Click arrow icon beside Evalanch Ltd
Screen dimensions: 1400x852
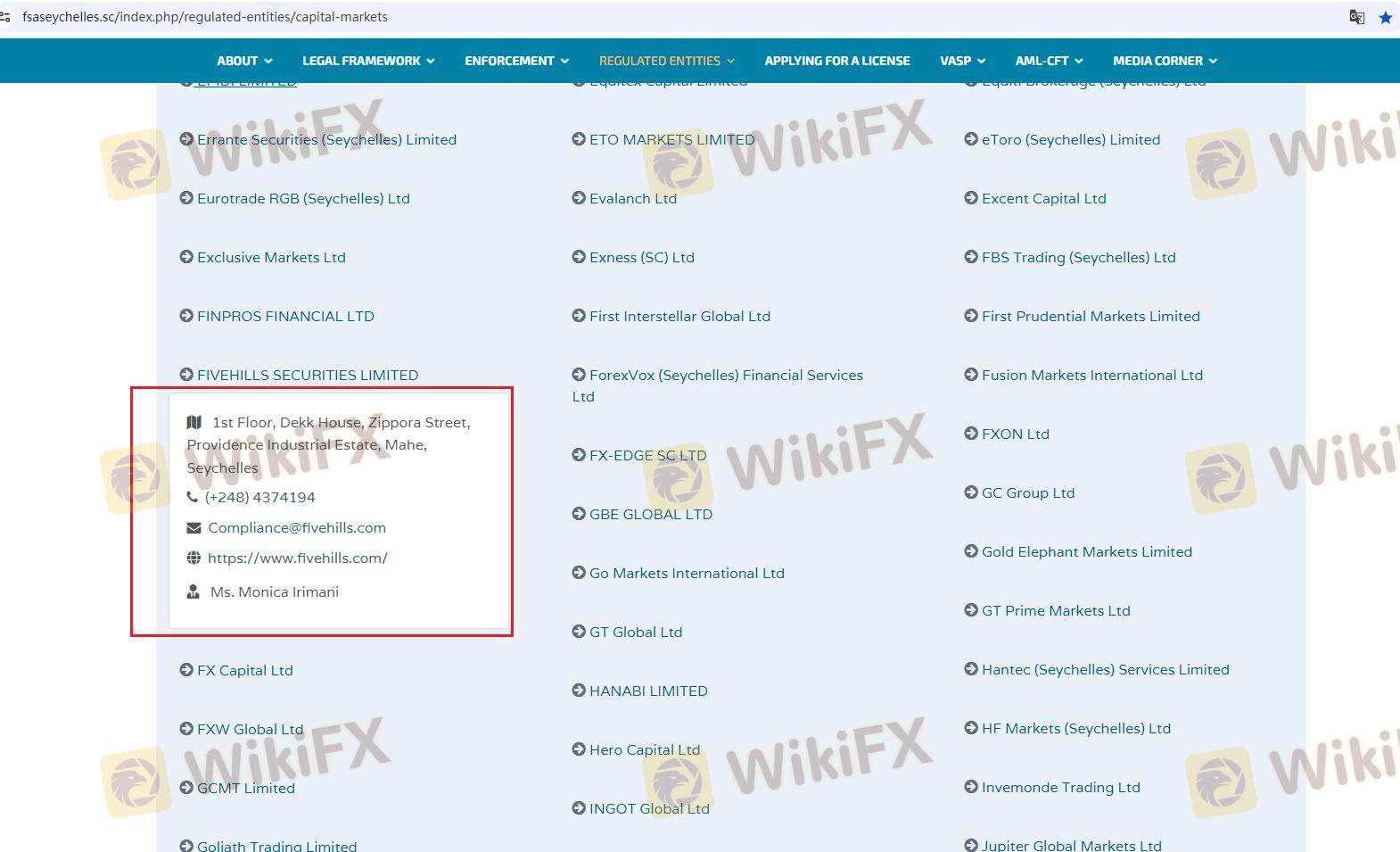pyautogui.click(x=579, y=198)
